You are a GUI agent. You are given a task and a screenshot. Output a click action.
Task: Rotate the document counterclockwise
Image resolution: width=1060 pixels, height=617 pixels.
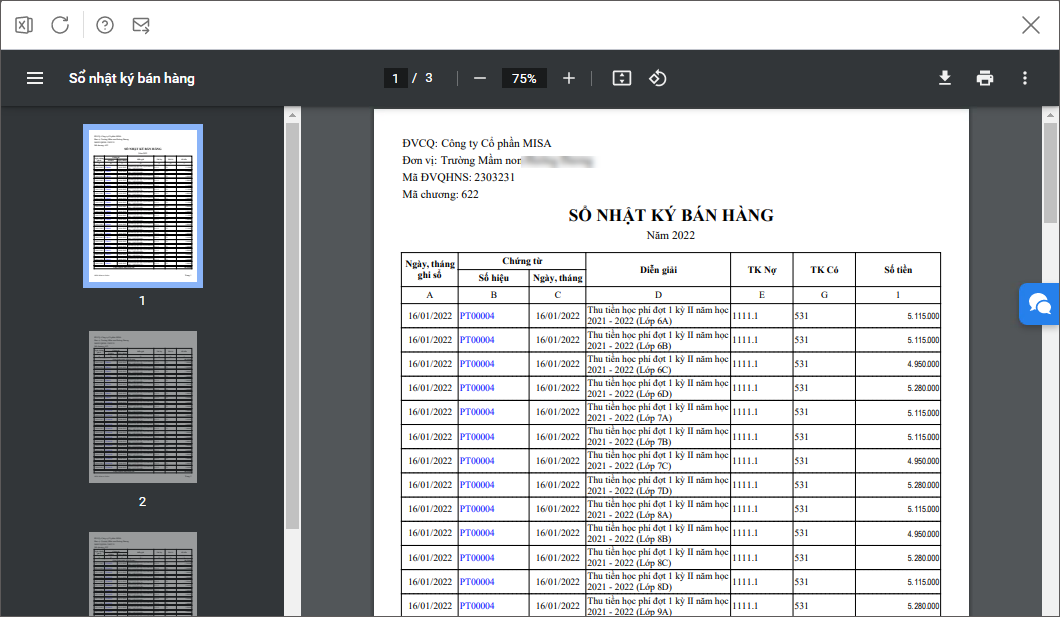pos(657,78)
